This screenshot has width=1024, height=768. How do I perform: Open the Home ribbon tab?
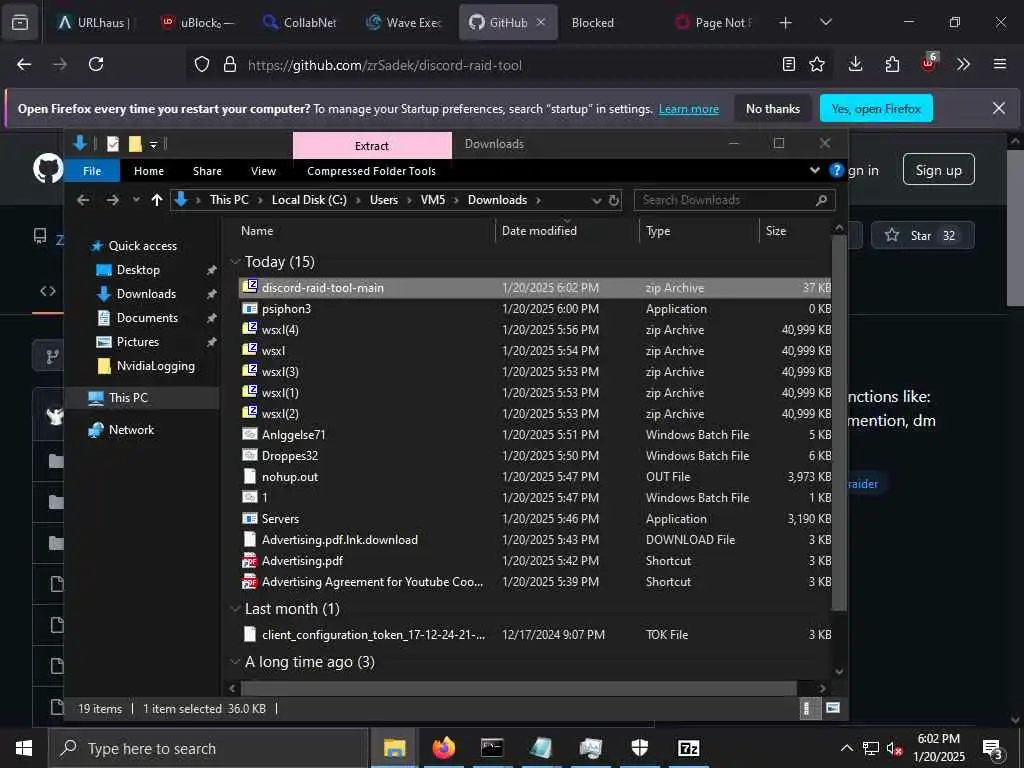149,171
